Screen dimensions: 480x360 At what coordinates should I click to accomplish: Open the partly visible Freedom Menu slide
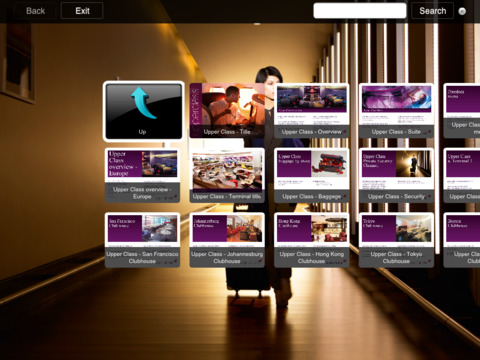(462, 110)
